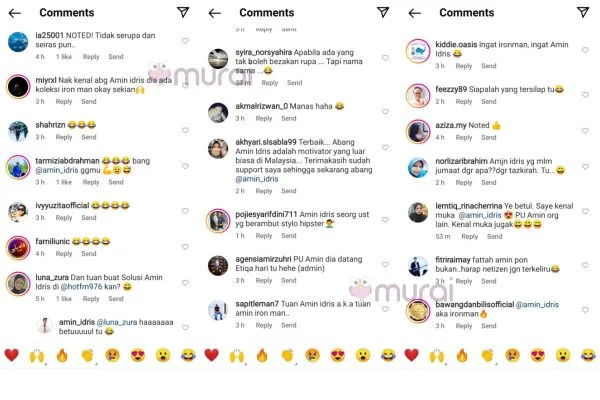Tap the heart-eyes emoji in left panel's reaction bar

(x=138, y=355)
